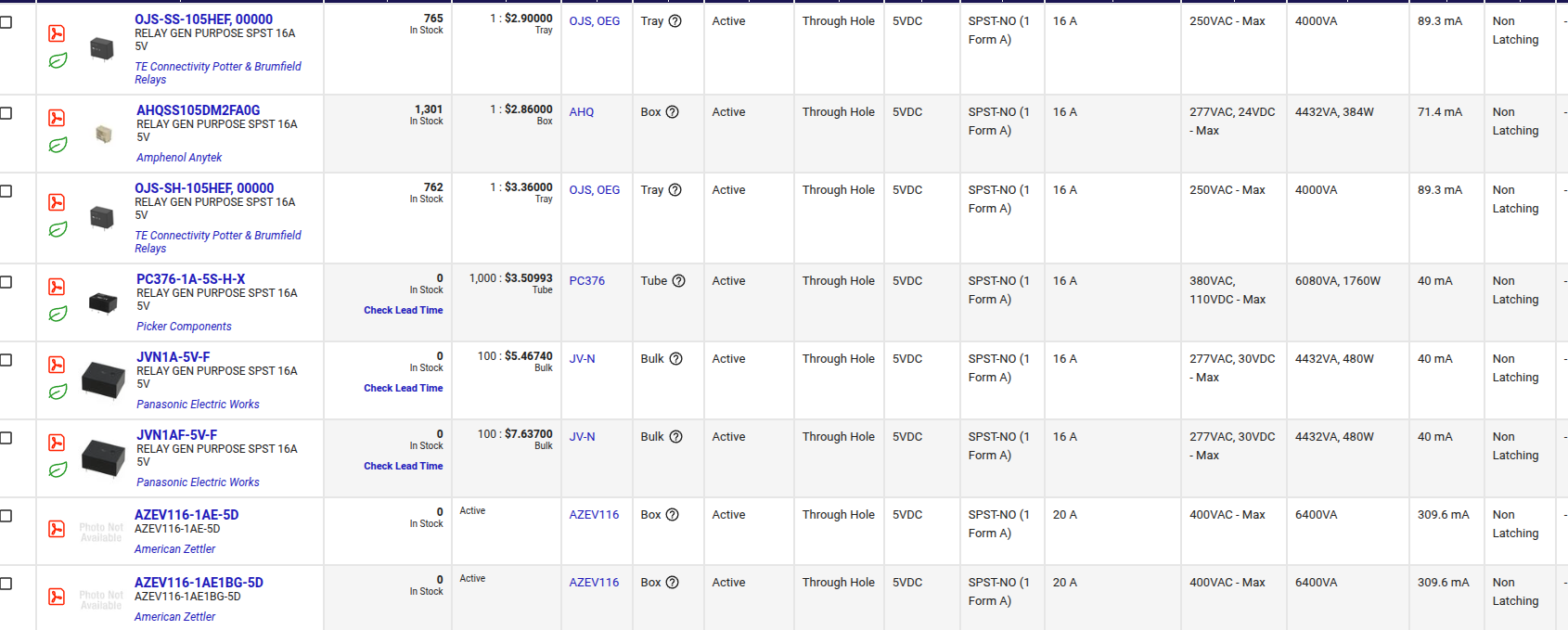Open PDF datasheet for OJS-SH-105HEF
Image resolution: width=1568 pixels, height=630 pixels.
[x=57, y=202]
